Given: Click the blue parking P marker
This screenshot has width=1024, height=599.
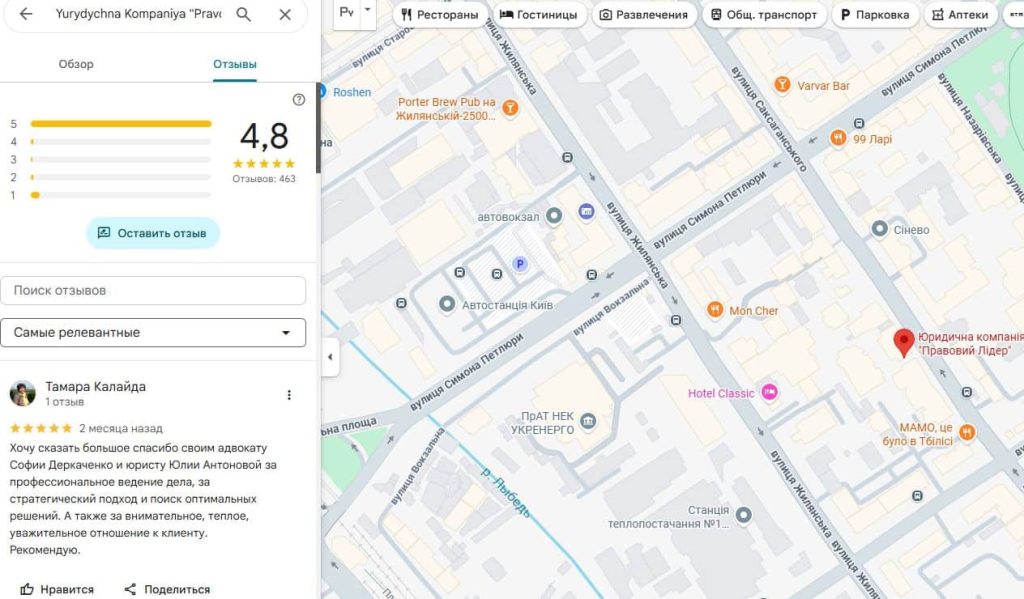Looking at the screenshot, I should [x=520, y=264].
